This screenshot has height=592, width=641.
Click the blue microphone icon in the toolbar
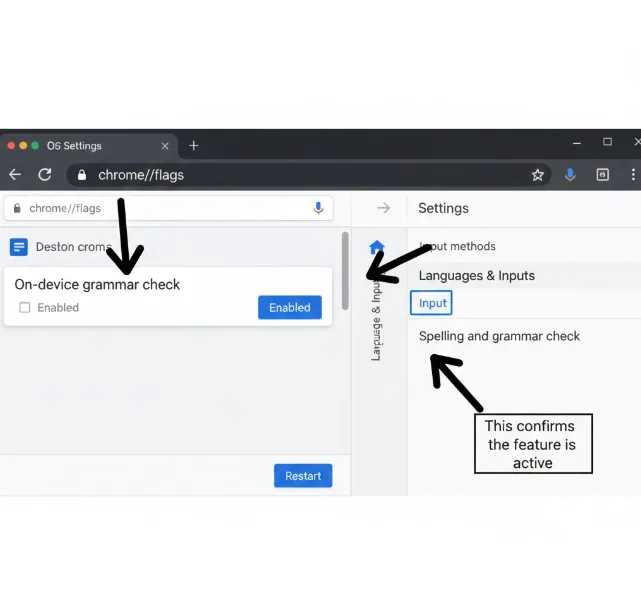570,175
